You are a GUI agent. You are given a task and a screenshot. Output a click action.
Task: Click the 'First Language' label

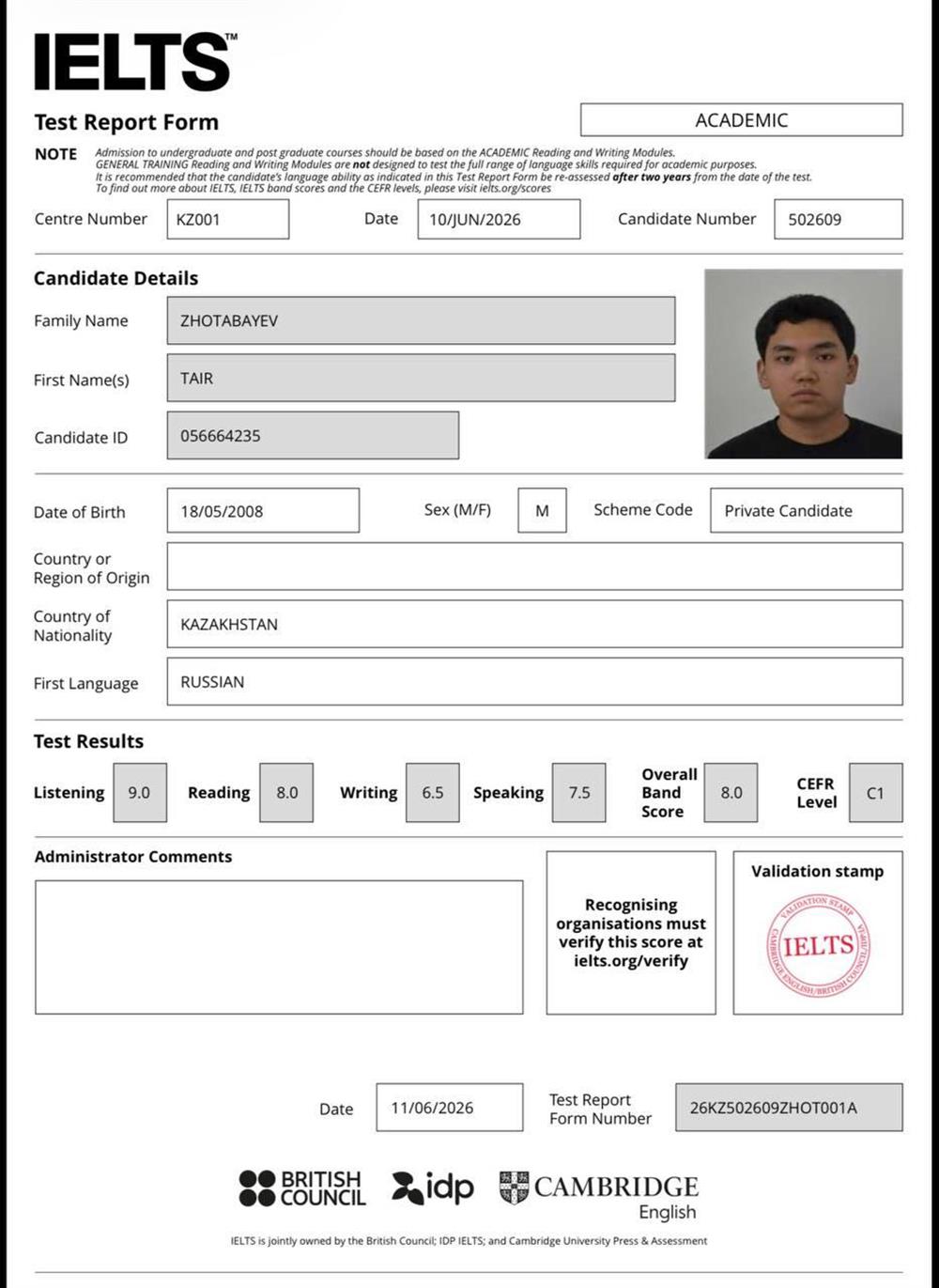tap(86, 684)
